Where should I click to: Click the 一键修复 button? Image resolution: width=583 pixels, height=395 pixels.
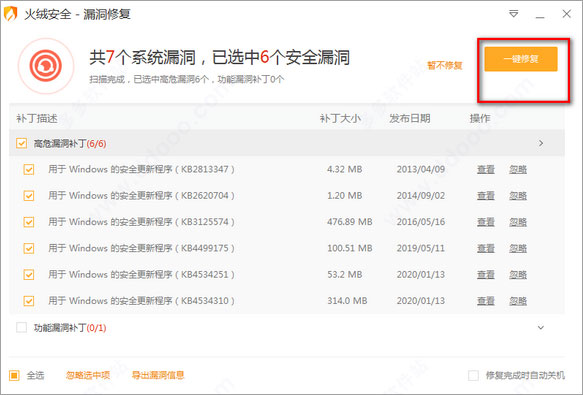click(521, 59)
